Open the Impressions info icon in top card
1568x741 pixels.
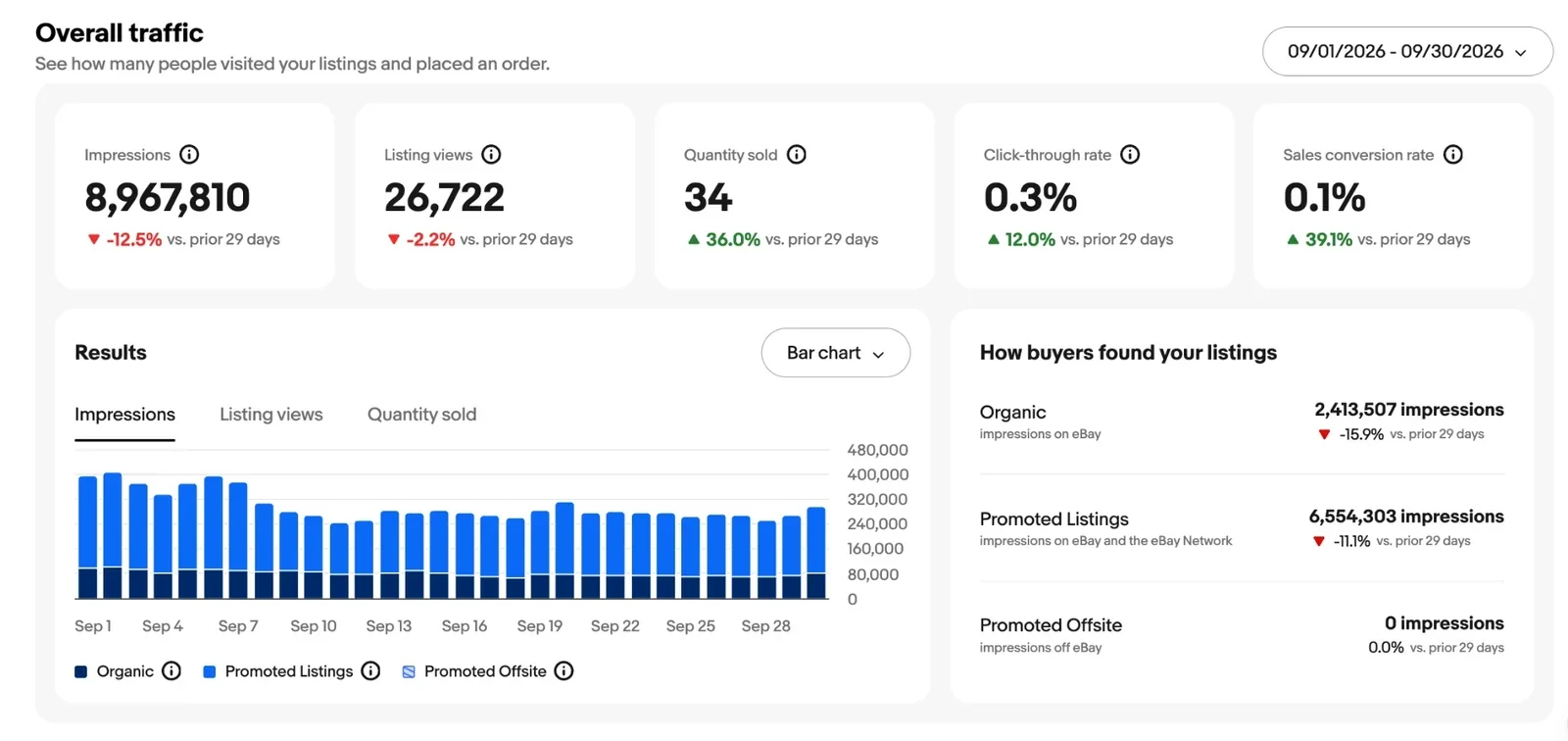tap(189, 155)
